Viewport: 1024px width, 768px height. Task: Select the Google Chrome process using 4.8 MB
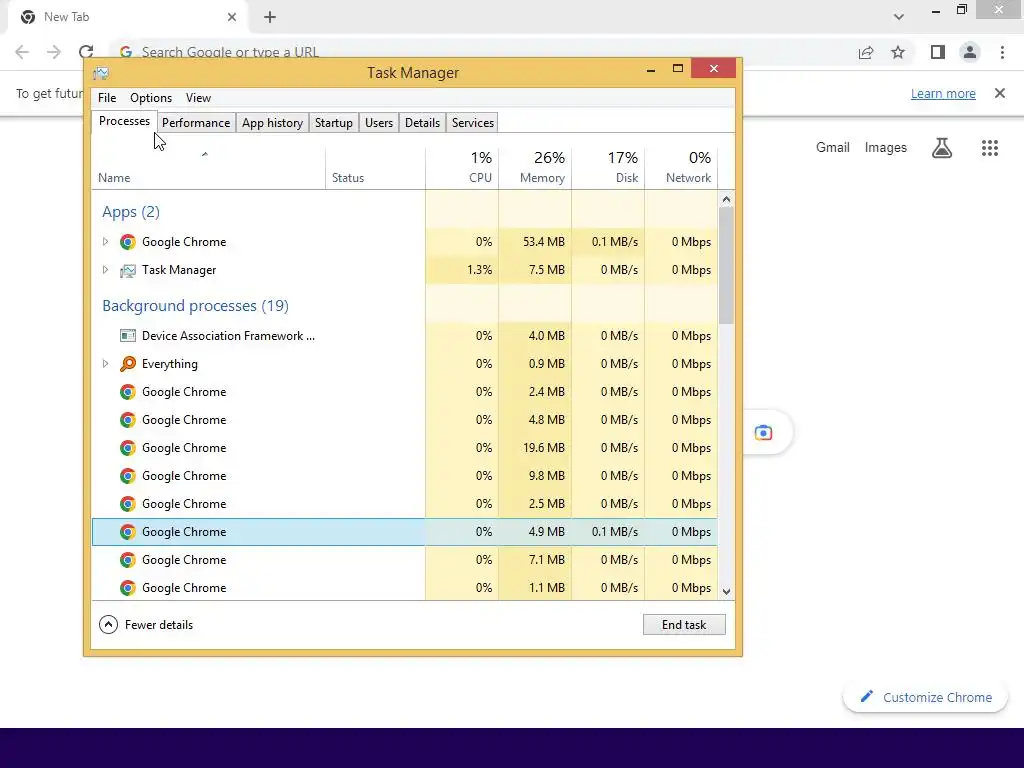tap(404, 420)
